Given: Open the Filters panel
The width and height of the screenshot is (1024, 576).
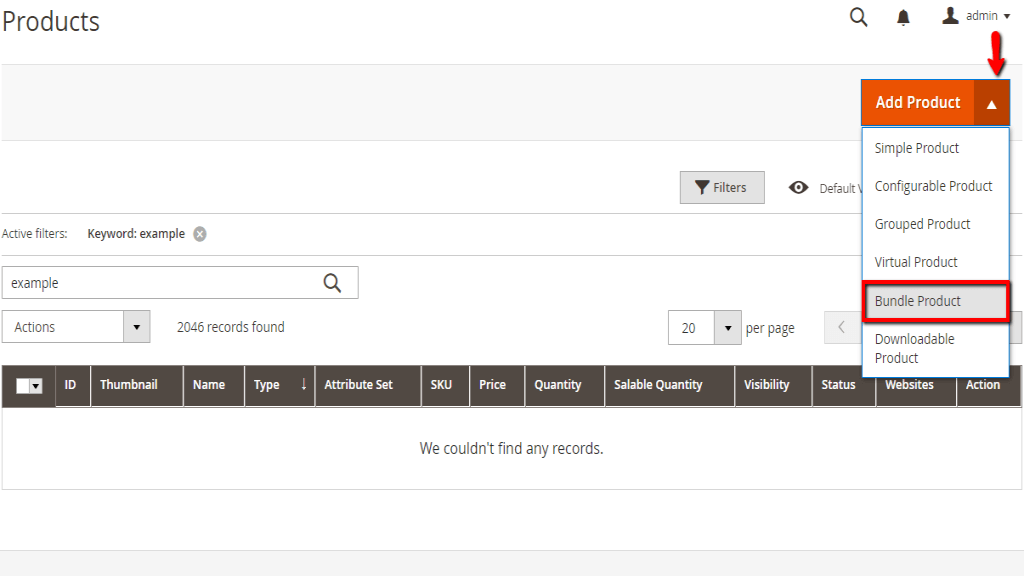Looking at the screenshot, I should pos(721,188).
